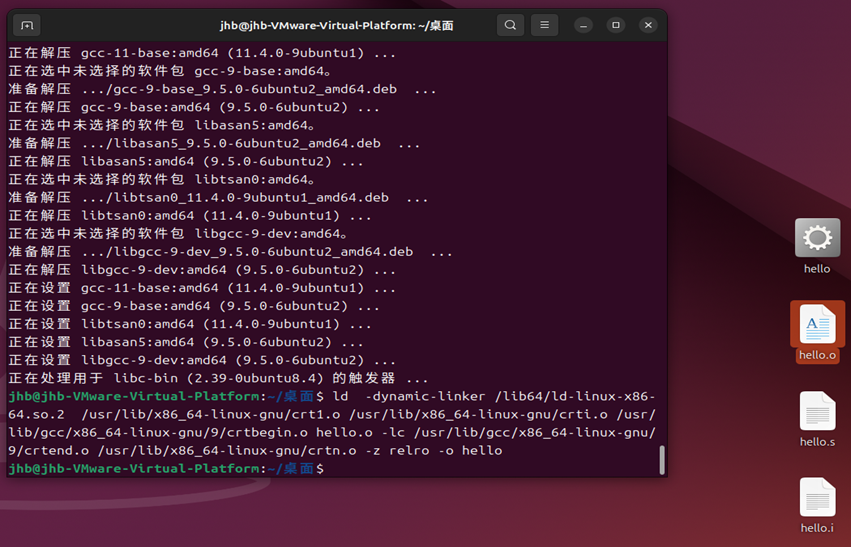Click line '正在设置 libgcc-9-dev:amd64'

[202, 360]
